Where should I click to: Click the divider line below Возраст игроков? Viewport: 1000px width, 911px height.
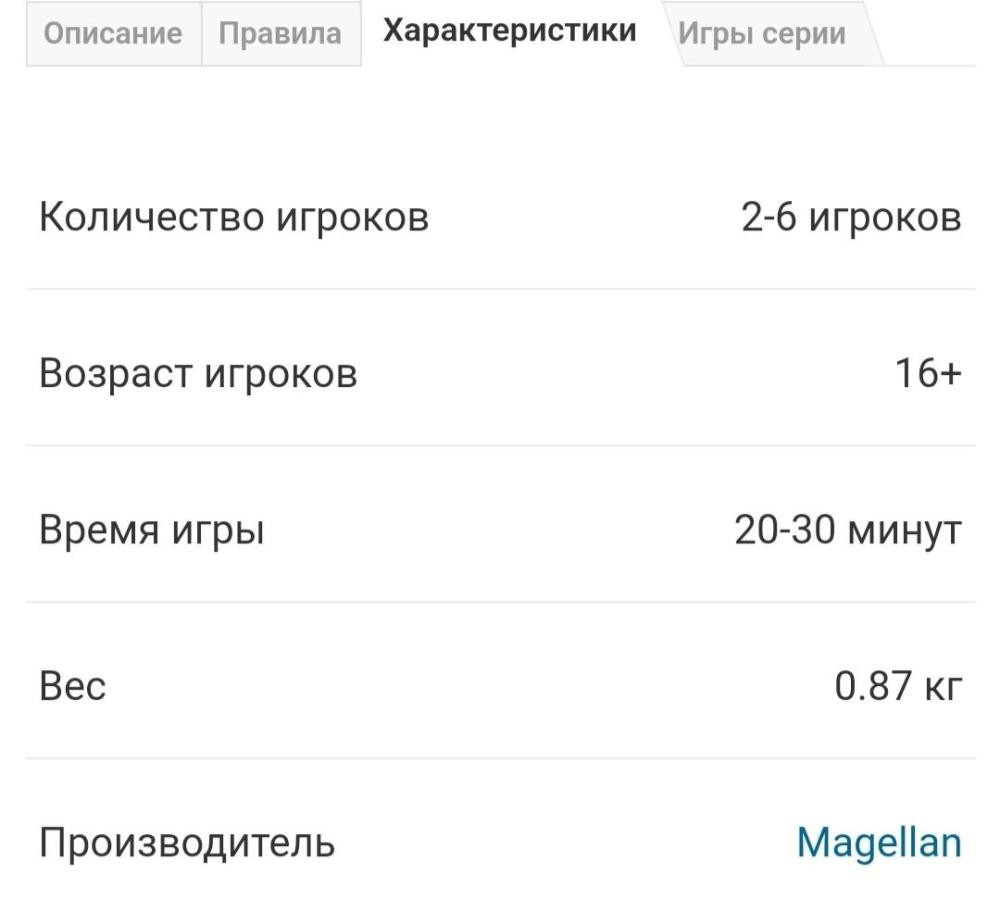500,445
